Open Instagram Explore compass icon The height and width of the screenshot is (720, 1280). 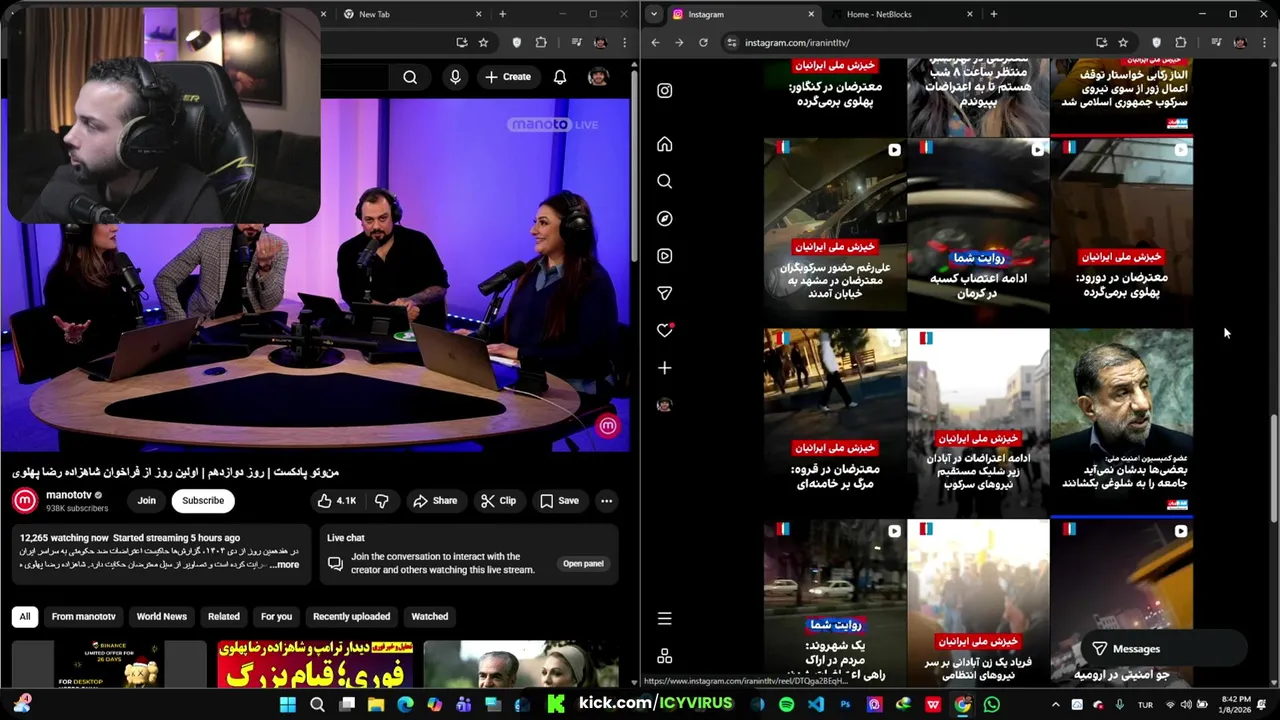(665, 218)
